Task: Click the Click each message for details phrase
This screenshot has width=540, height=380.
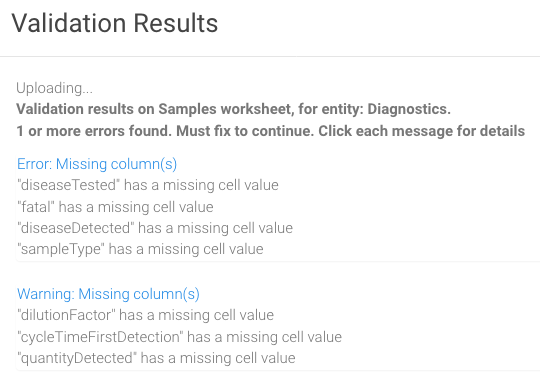Action: point(421,131)
